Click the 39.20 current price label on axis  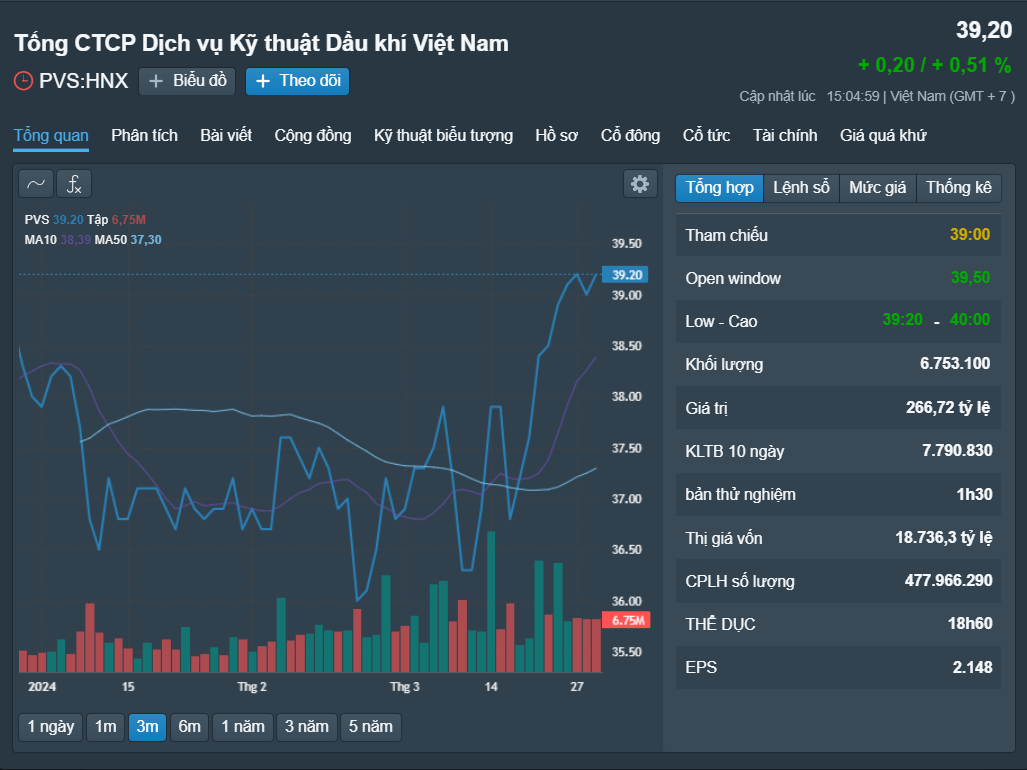tap(625, 275)
